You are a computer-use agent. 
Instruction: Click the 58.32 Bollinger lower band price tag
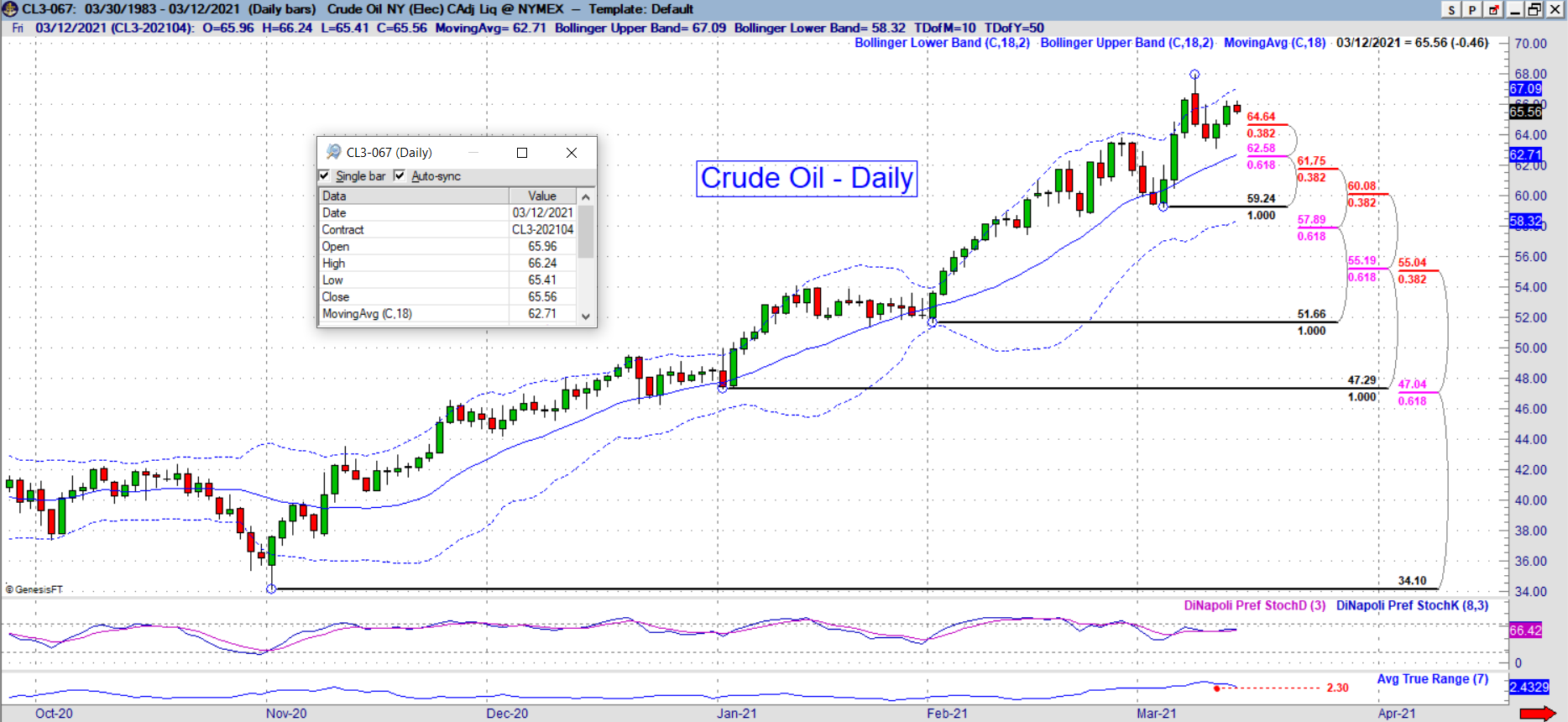coord(1525,222)
